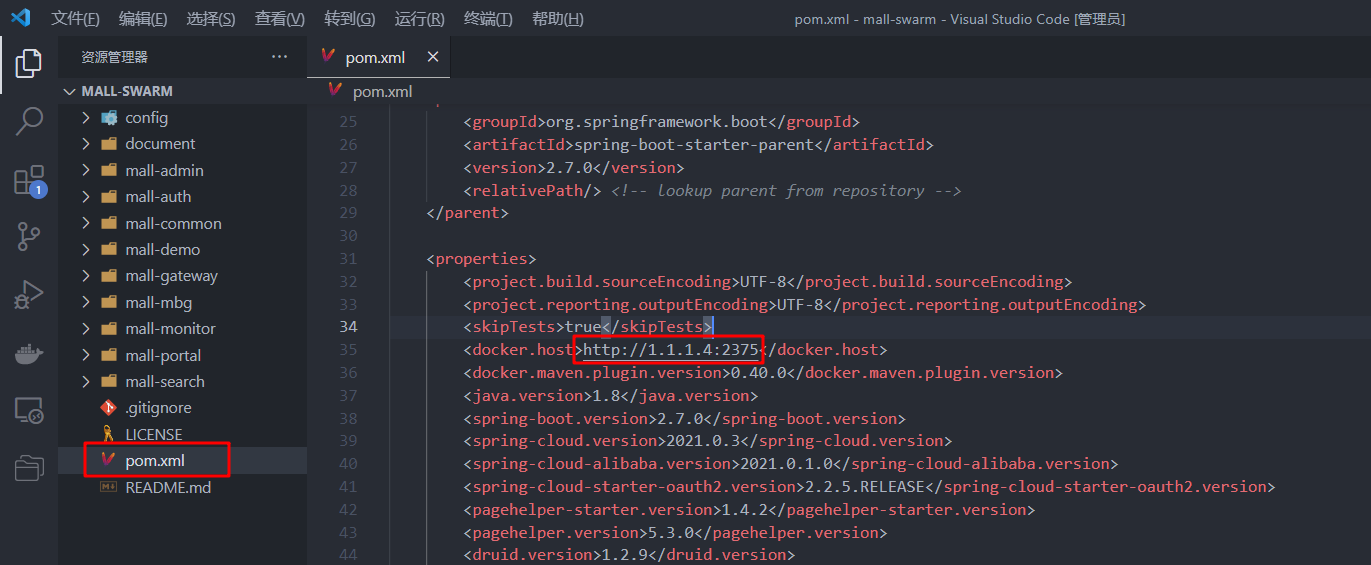Screen dimensions: 1371x565
Task: Open the project manager folders icon
Action: (x=29, y=467)
